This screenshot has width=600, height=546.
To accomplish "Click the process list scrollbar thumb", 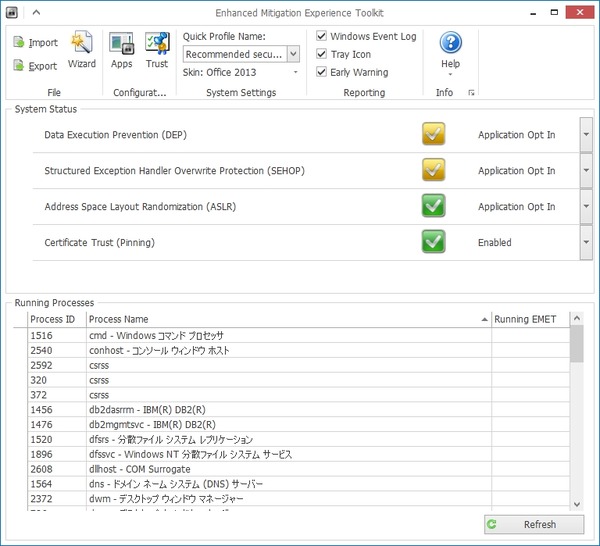I will (577, 344).
